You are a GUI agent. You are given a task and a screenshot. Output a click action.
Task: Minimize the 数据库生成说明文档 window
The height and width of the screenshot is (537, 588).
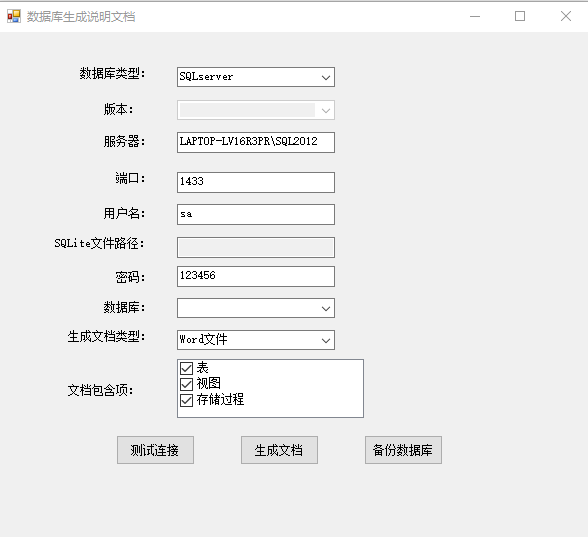click(475, 16)
